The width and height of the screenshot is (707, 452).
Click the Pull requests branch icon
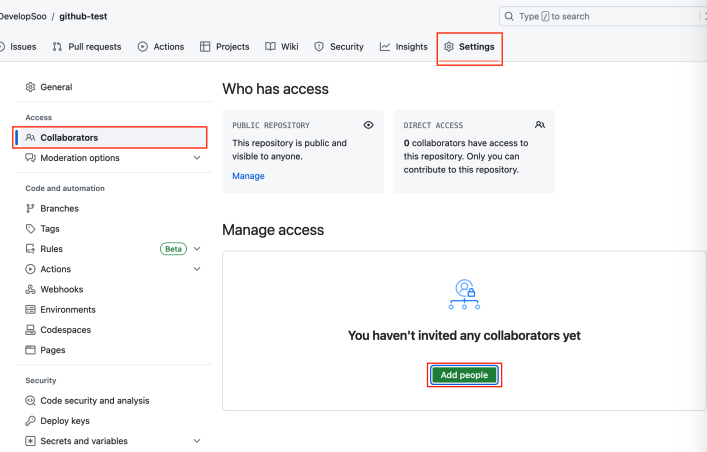57,46
